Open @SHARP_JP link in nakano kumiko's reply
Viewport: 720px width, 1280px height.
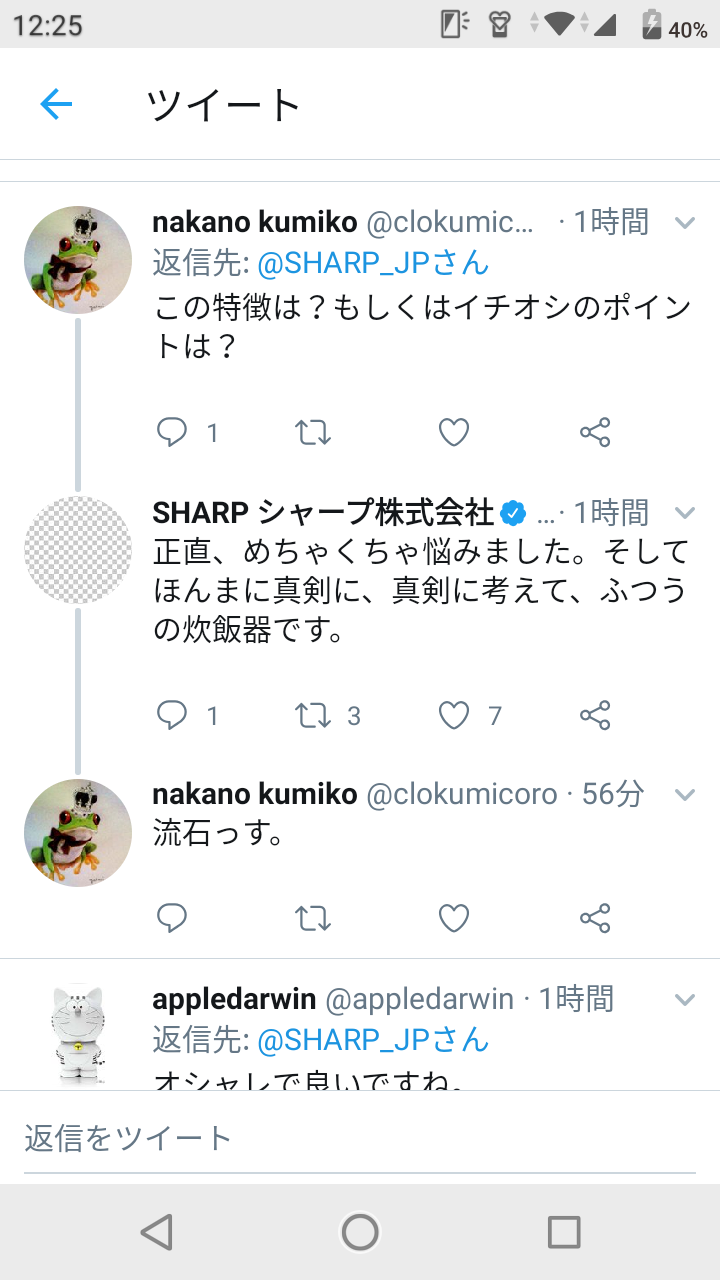[372, 263]
